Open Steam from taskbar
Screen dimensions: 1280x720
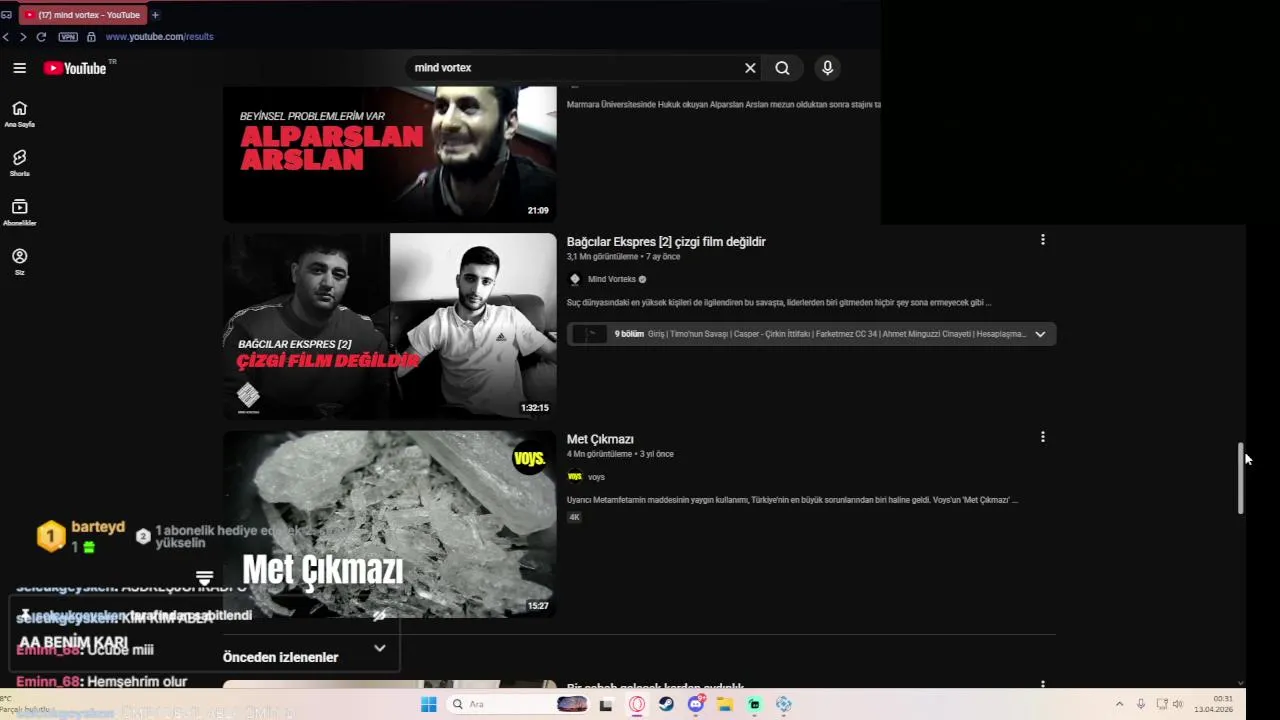point(666,704)
